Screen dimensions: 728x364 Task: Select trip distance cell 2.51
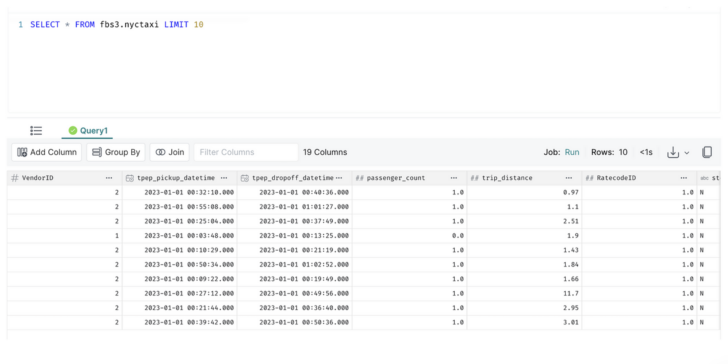point(524,221)
